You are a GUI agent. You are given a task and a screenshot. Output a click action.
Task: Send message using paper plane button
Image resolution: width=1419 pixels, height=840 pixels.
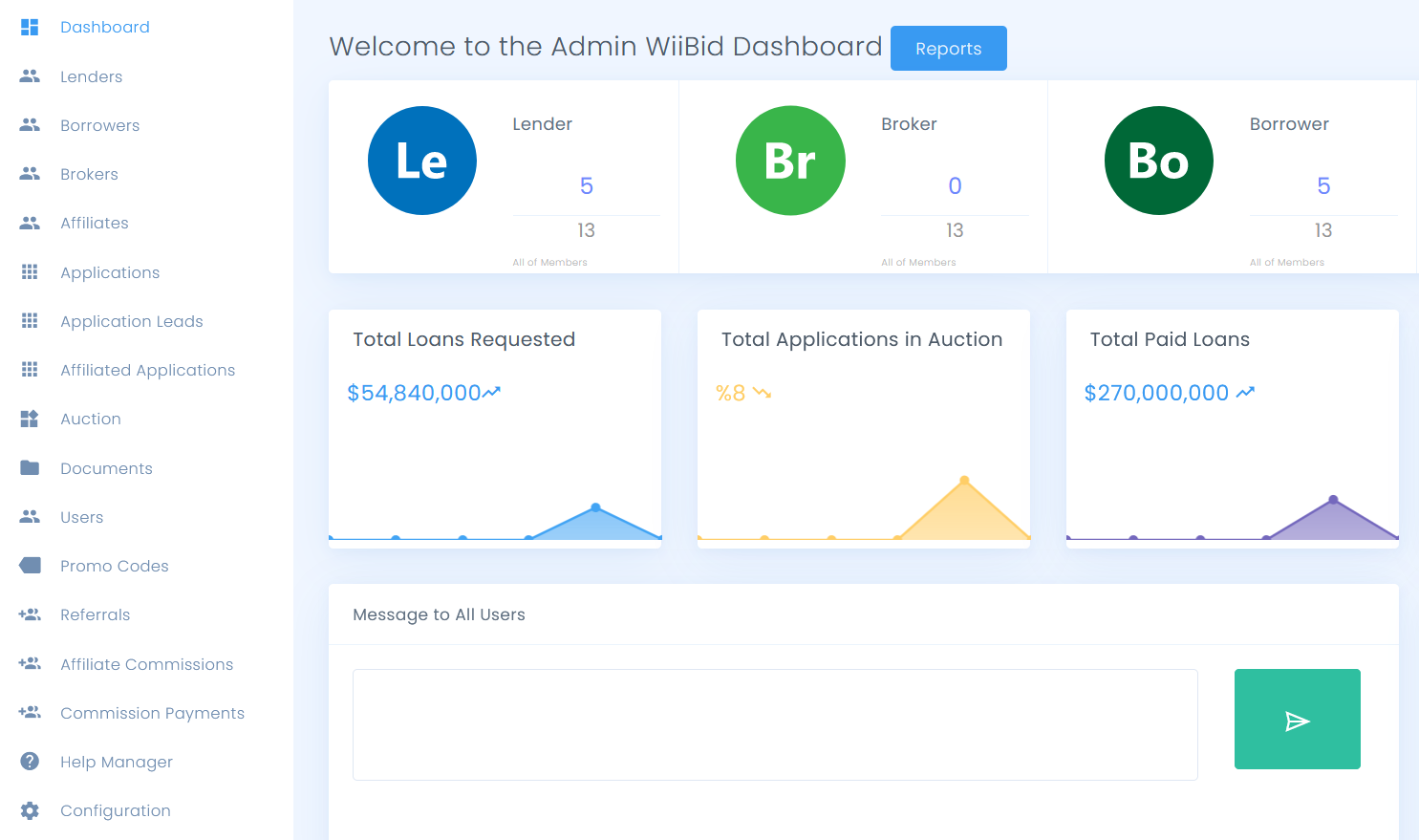point(1297,720)
